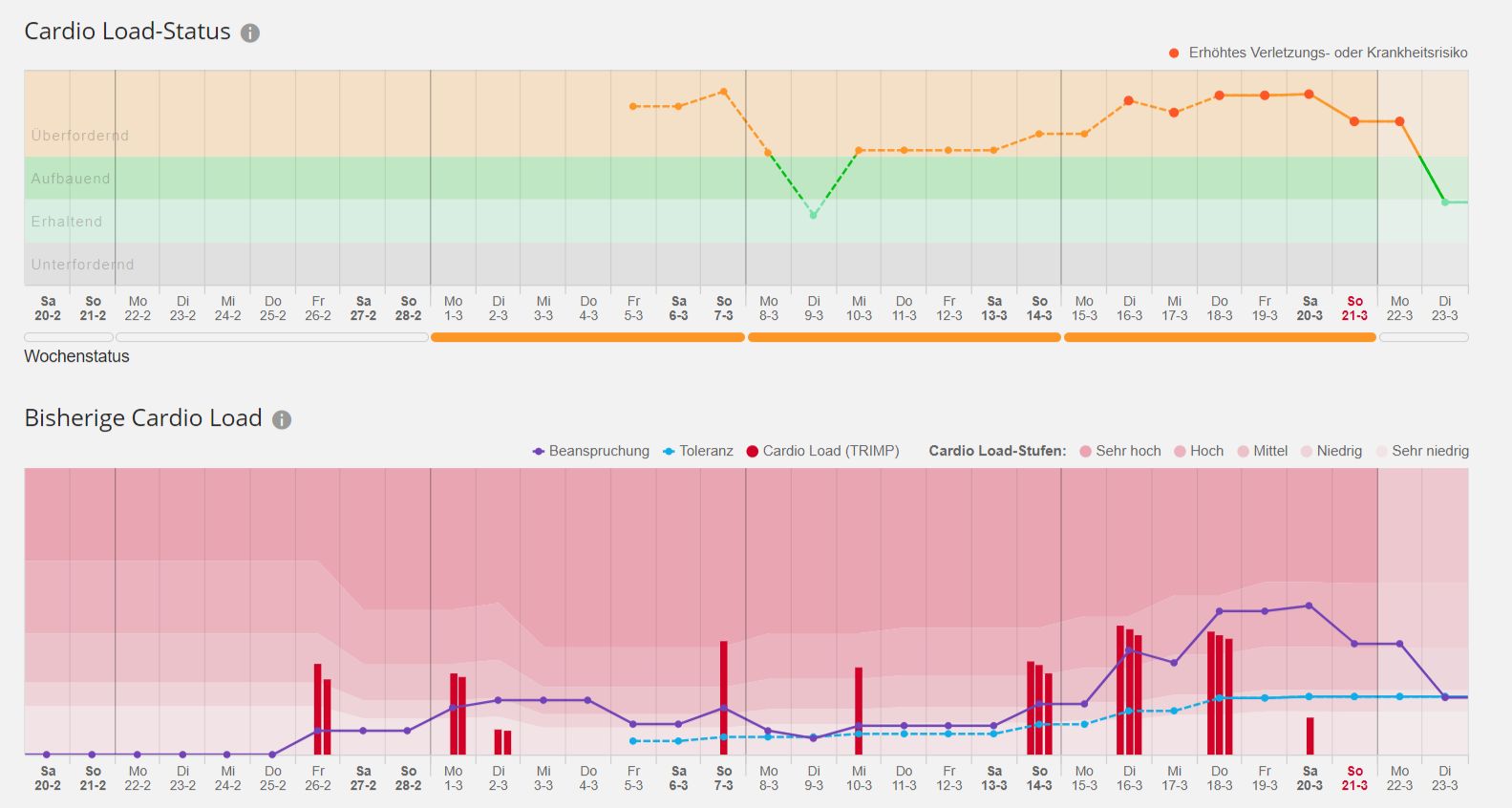Click the Sehr niedrig level legend dot

(1381, 451)
